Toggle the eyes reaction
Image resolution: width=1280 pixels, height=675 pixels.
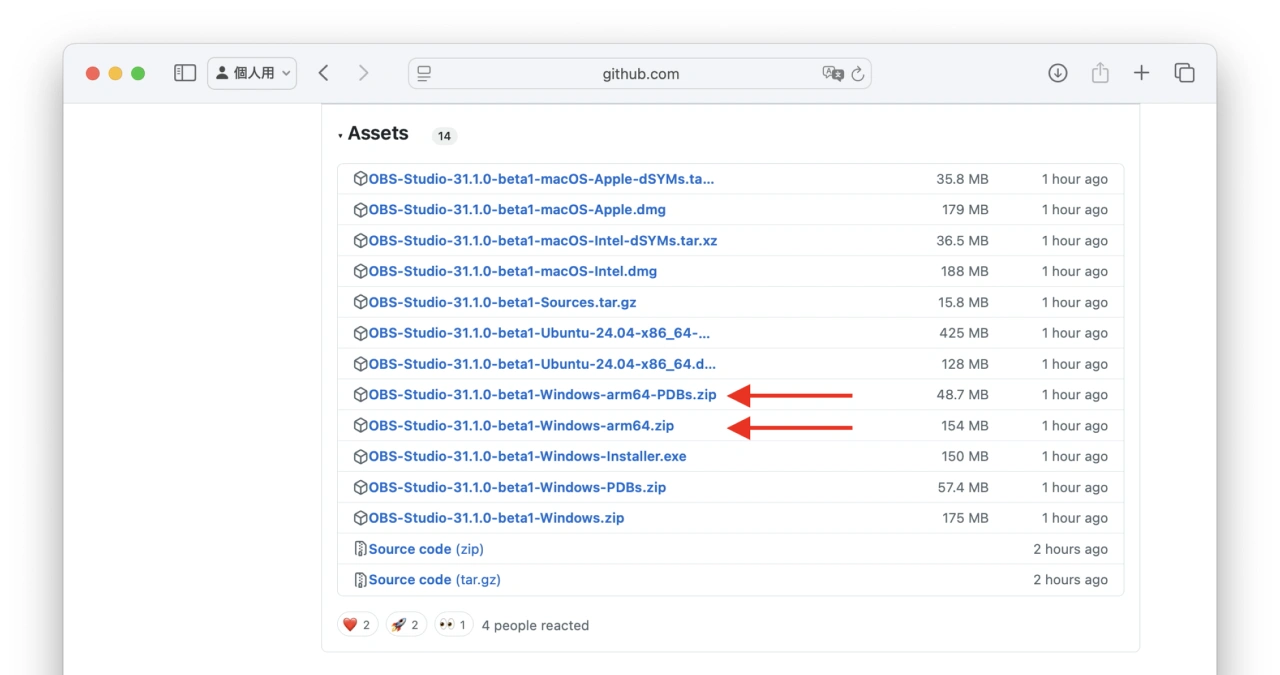pos(453,625)
